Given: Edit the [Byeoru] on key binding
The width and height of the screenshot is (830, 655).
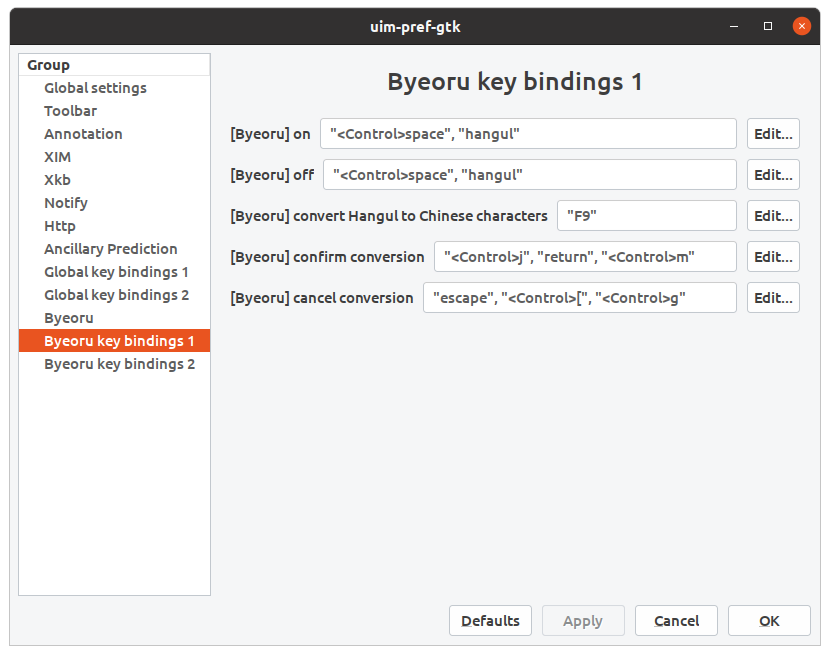Looking at the screenshot, I should coord(773,134).
